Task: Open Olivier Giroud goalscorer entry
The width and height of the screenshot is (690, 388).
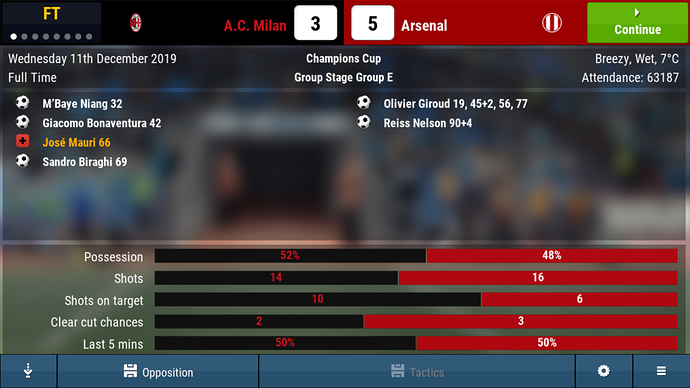Action: 455,104
